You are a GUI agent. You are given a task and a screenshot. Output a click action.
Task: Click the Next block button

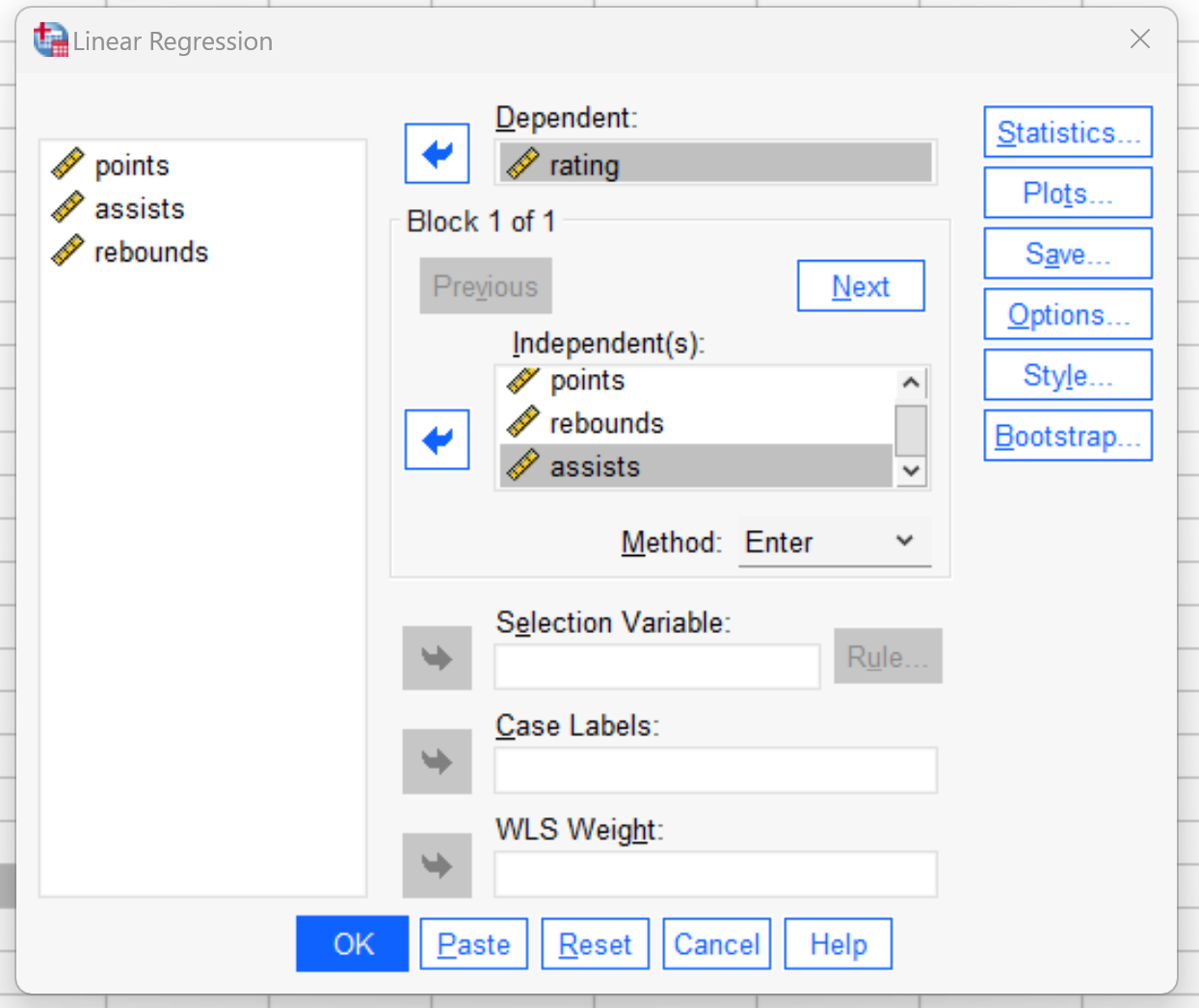[861, 286]
